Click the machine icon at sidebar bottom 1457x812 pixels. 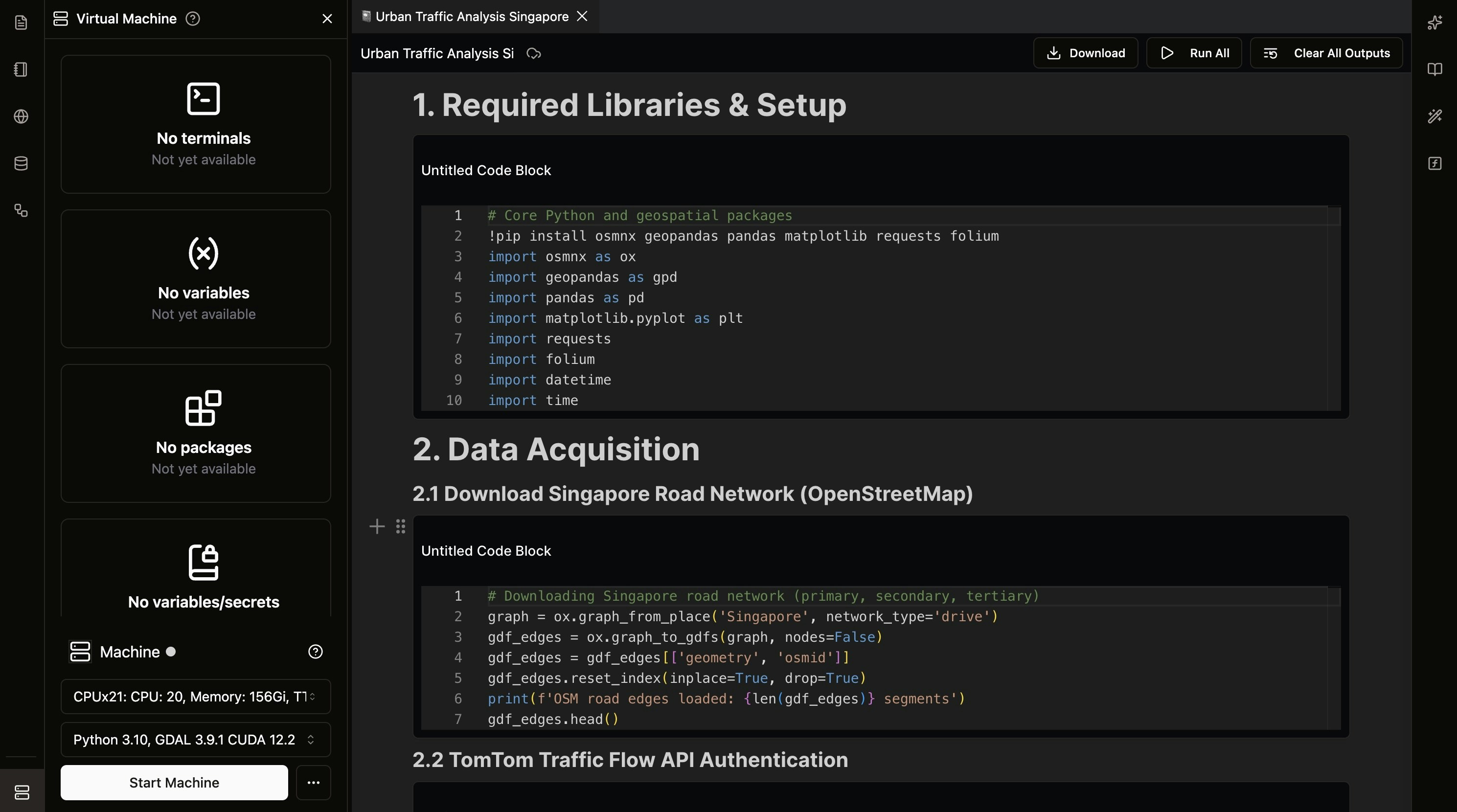[x=21, y=792]
